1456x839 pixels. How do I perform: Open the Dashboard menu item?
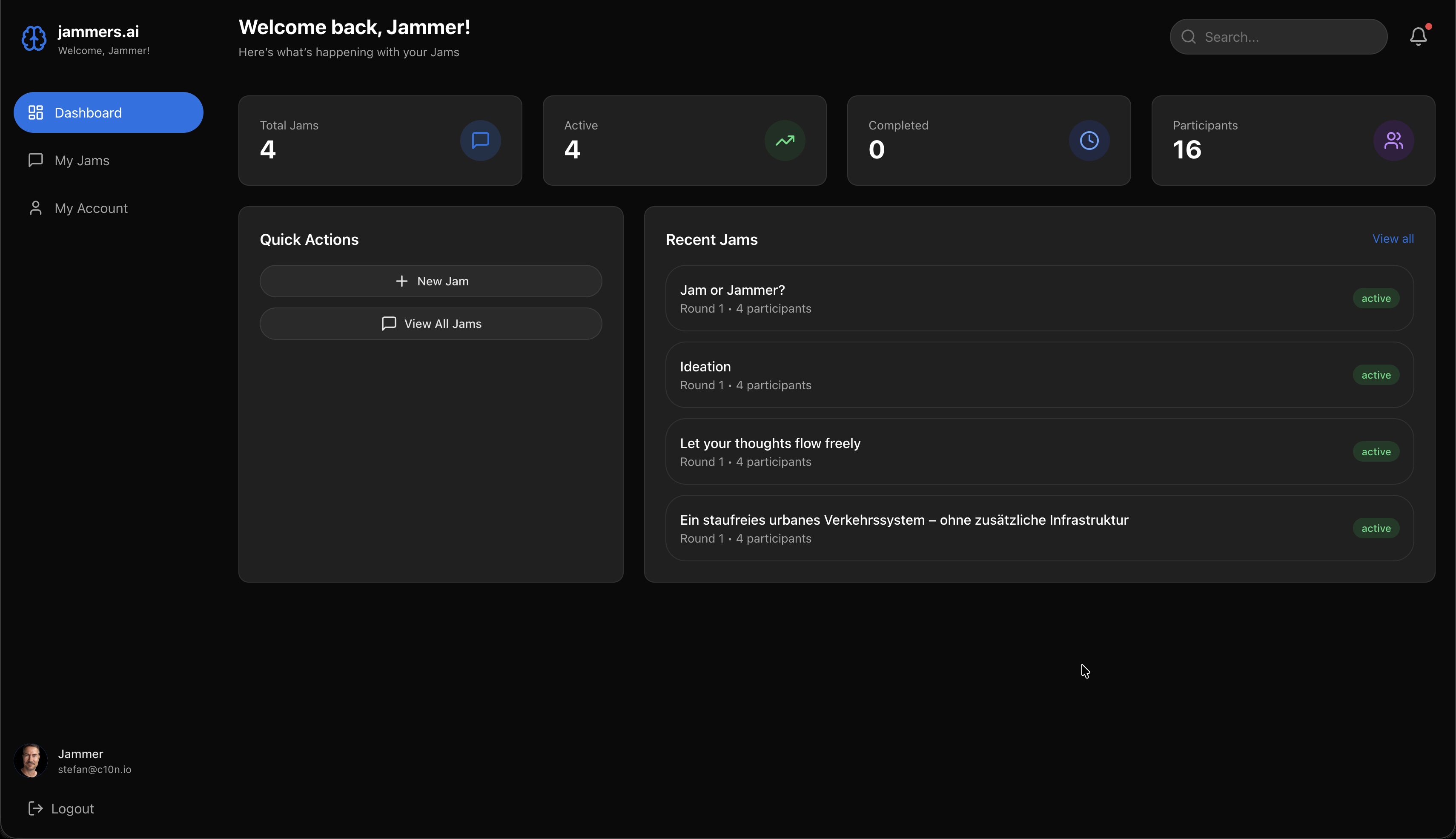(108, 112)
